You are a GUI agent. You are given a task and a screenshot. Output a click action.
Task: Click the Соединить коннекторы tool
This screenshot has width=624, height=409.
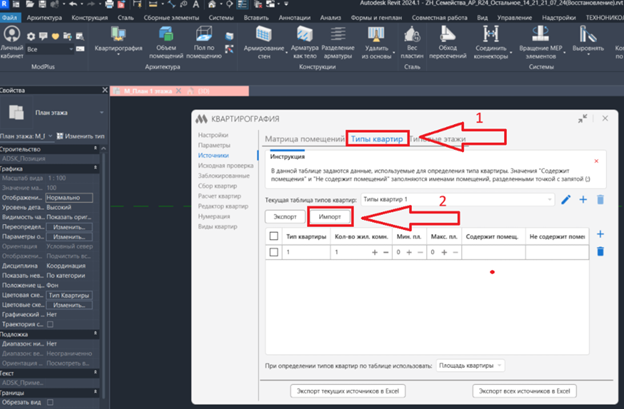491,42
